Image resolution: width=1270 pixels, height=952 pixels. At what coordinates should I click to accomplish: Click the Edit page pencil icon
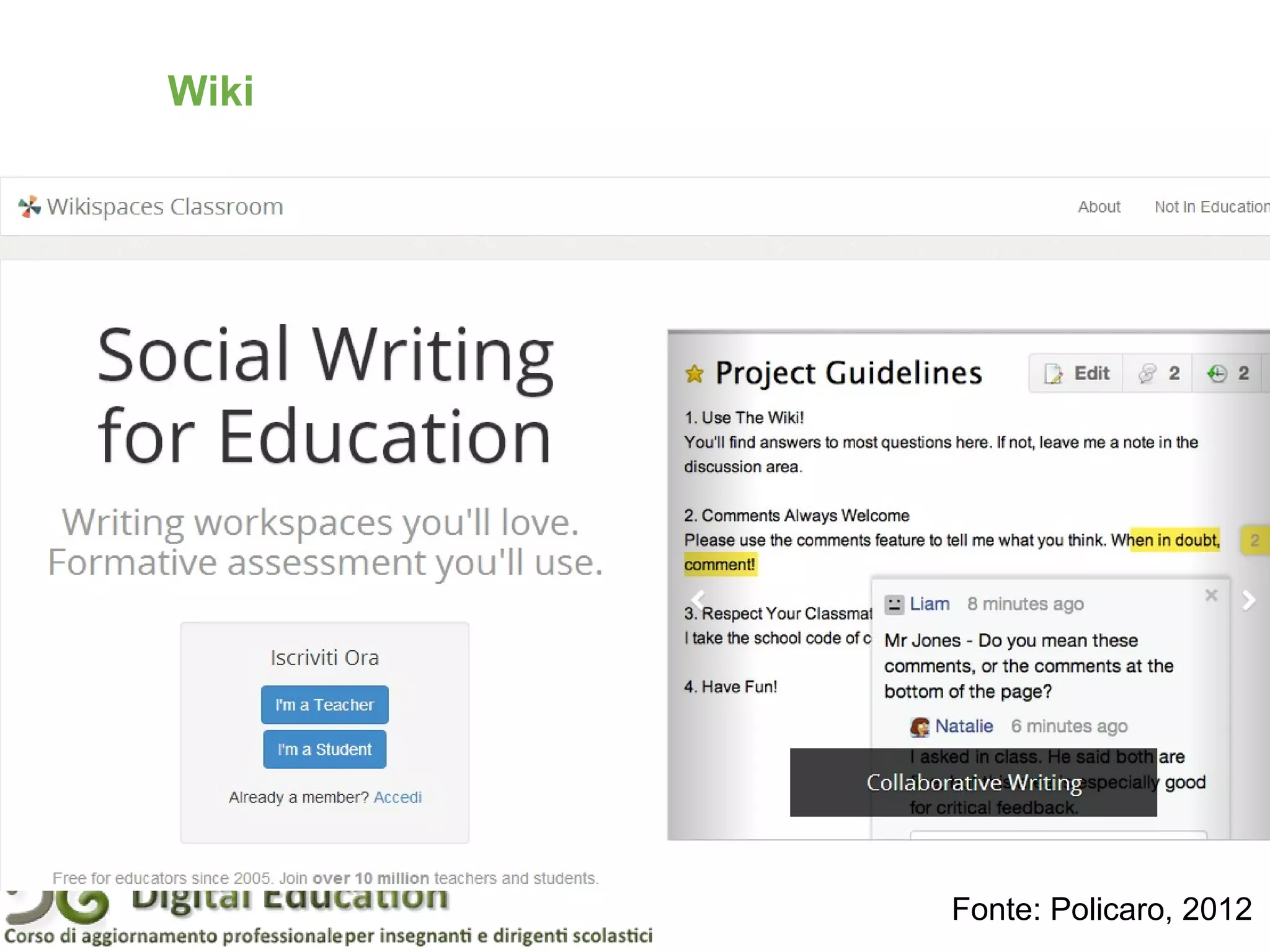tap(1053, 374)
